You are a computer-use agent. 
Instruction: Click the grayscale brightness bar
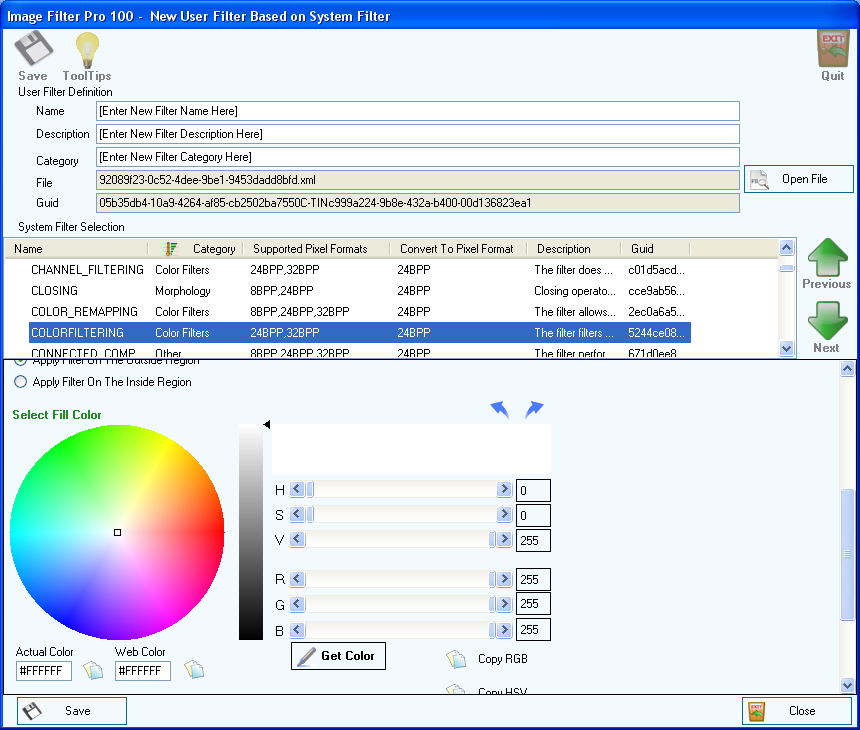tap(251, 531)
